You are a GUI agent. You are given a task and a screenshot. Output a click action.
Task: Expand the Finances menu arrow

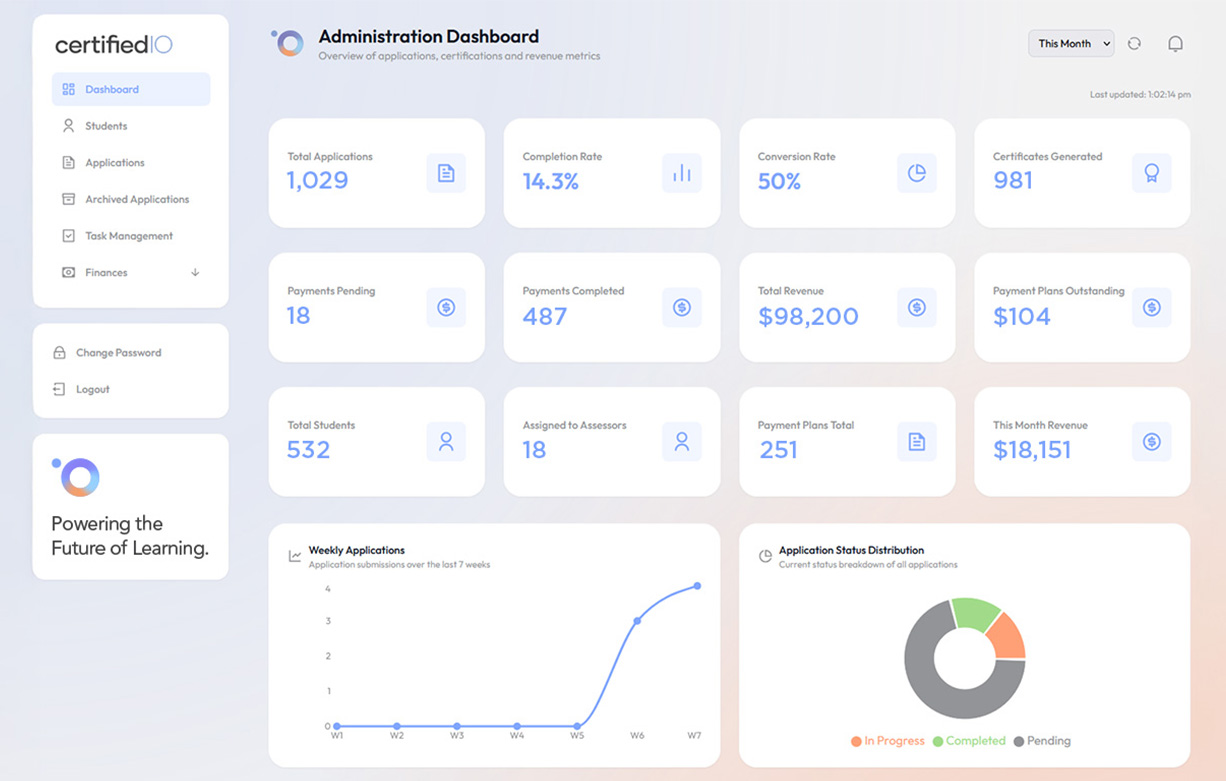coord(195,273)
